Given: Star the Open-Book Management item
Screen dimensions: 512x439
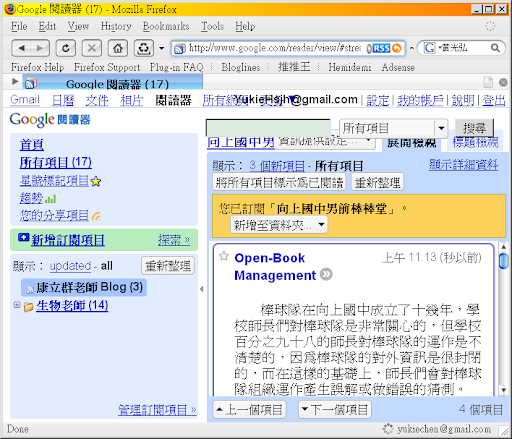Looking at the screenshot, I should pyautogui.click(x=224, y=256).
